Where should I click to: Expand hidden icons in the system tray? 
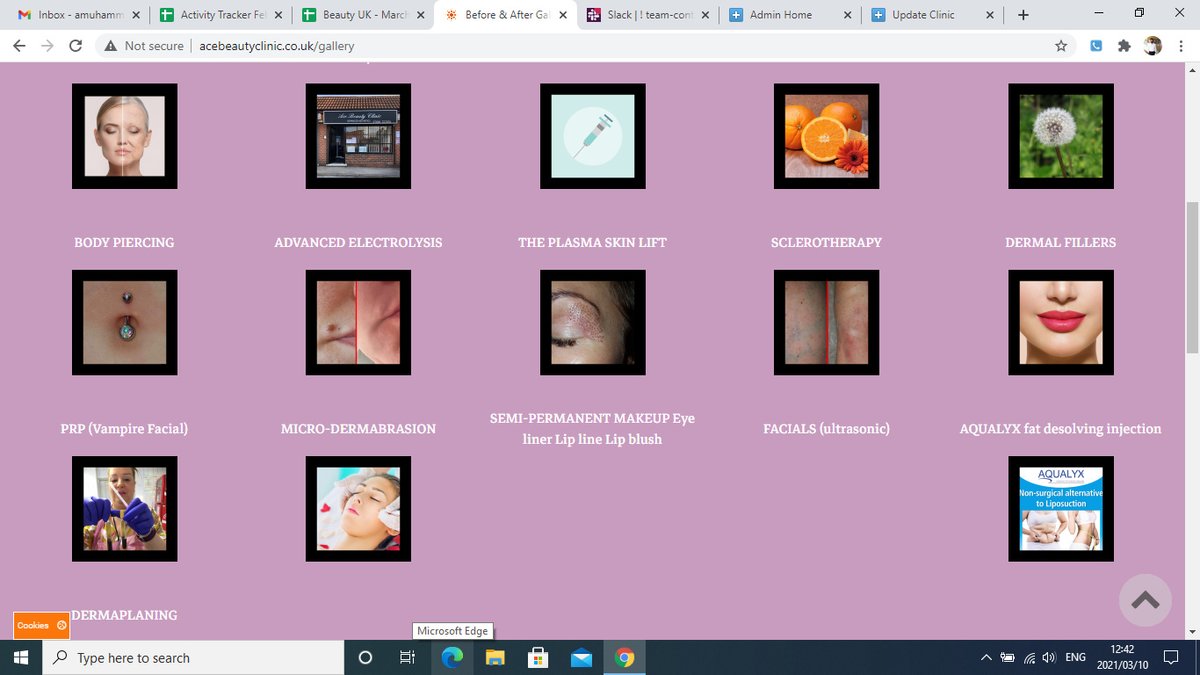(x=988, y=657)
